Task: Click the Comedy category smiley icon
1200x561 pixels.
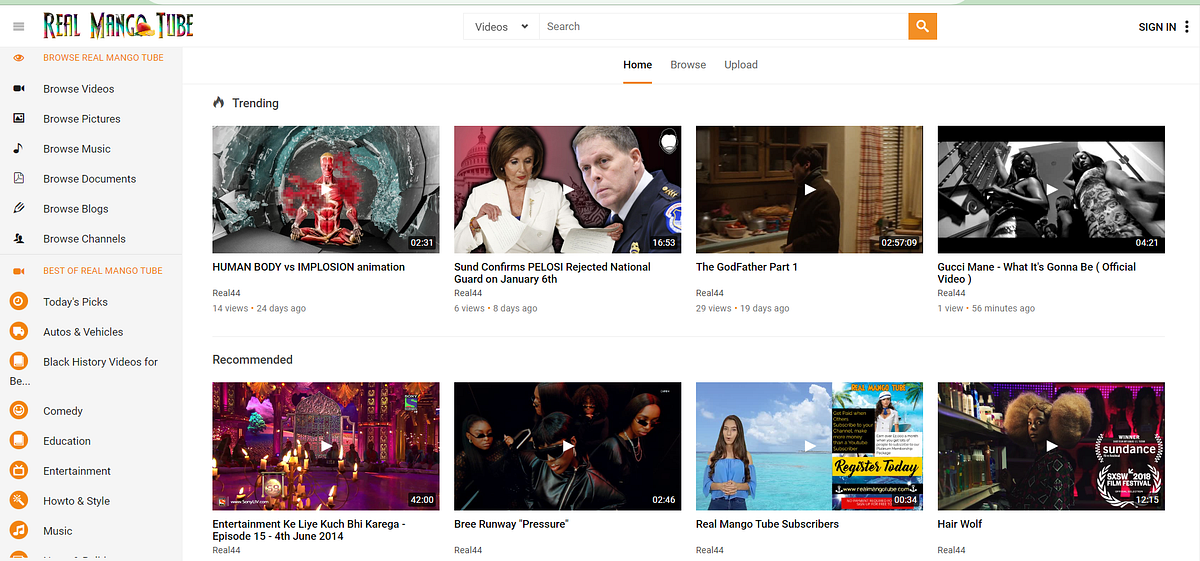Action: tap(18, 411)
